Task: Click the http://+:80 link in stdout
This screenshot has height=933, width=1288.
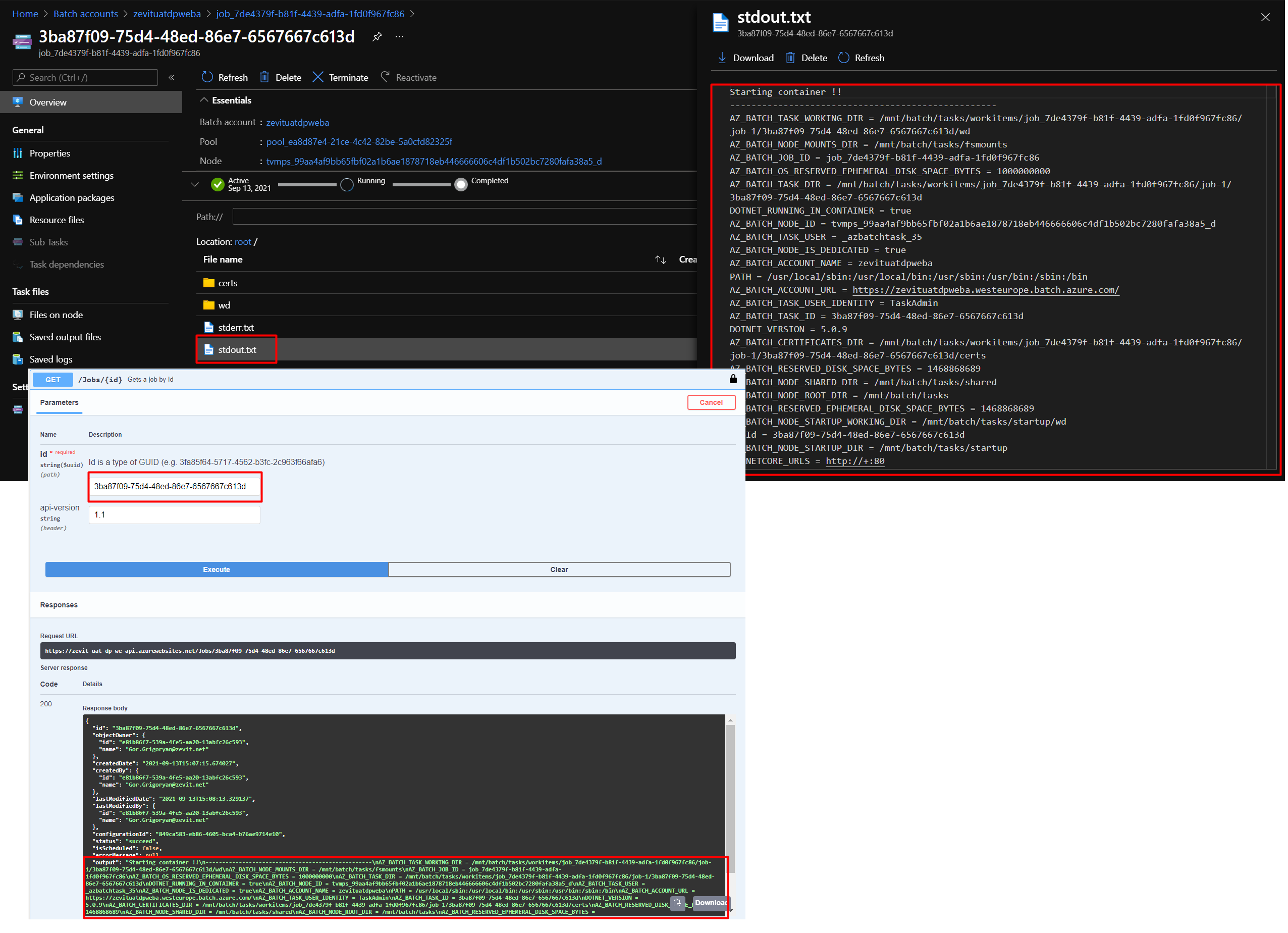Action: [x=856, y=461]
